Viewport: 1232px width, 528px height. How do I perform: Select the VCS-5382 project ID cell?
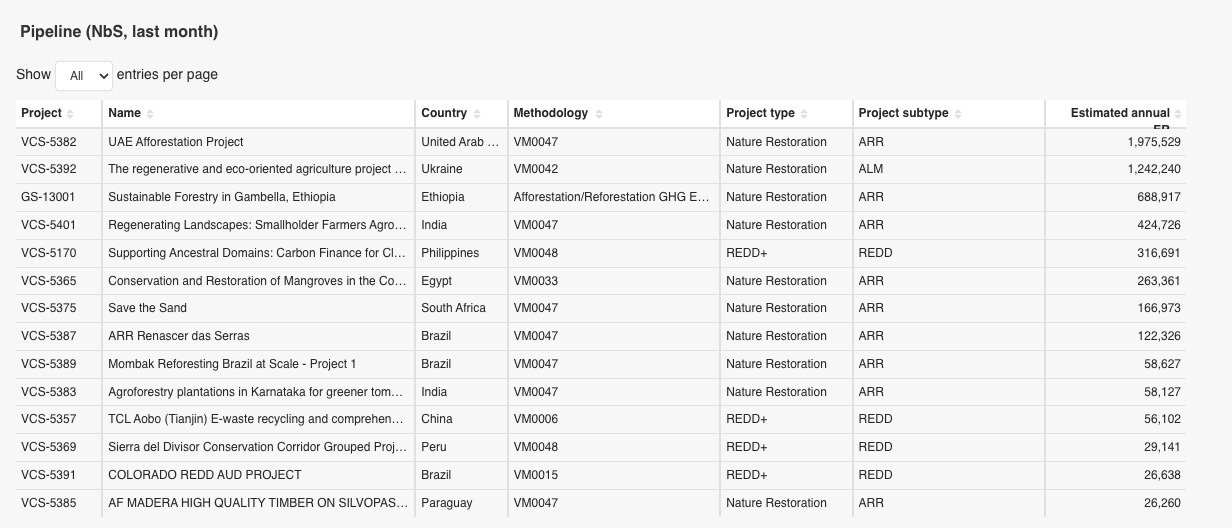[48, 142]
